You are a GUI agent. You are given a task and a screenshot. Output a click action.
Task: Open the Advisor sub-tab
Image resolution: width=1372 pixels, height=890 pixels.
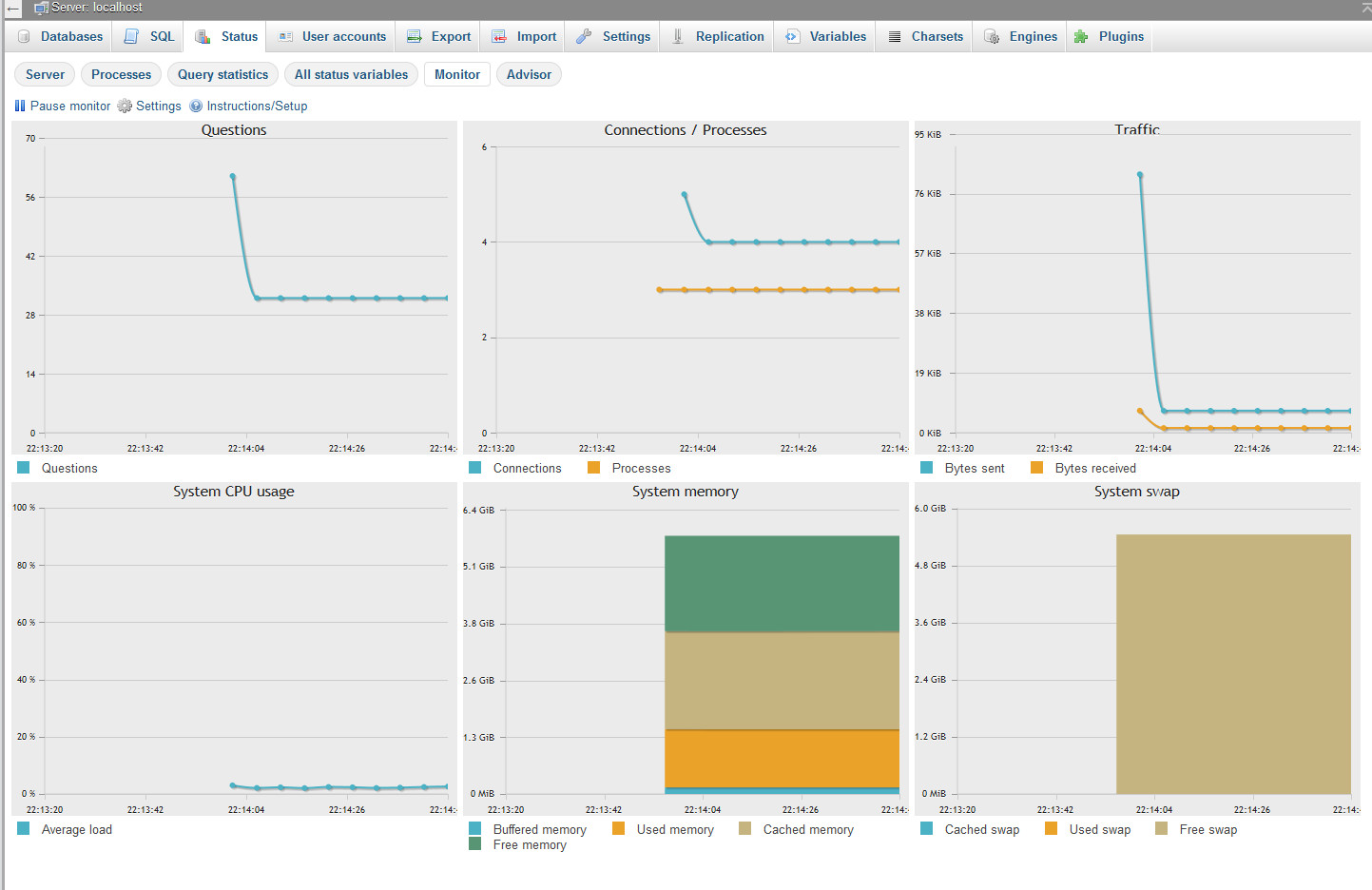529,74
